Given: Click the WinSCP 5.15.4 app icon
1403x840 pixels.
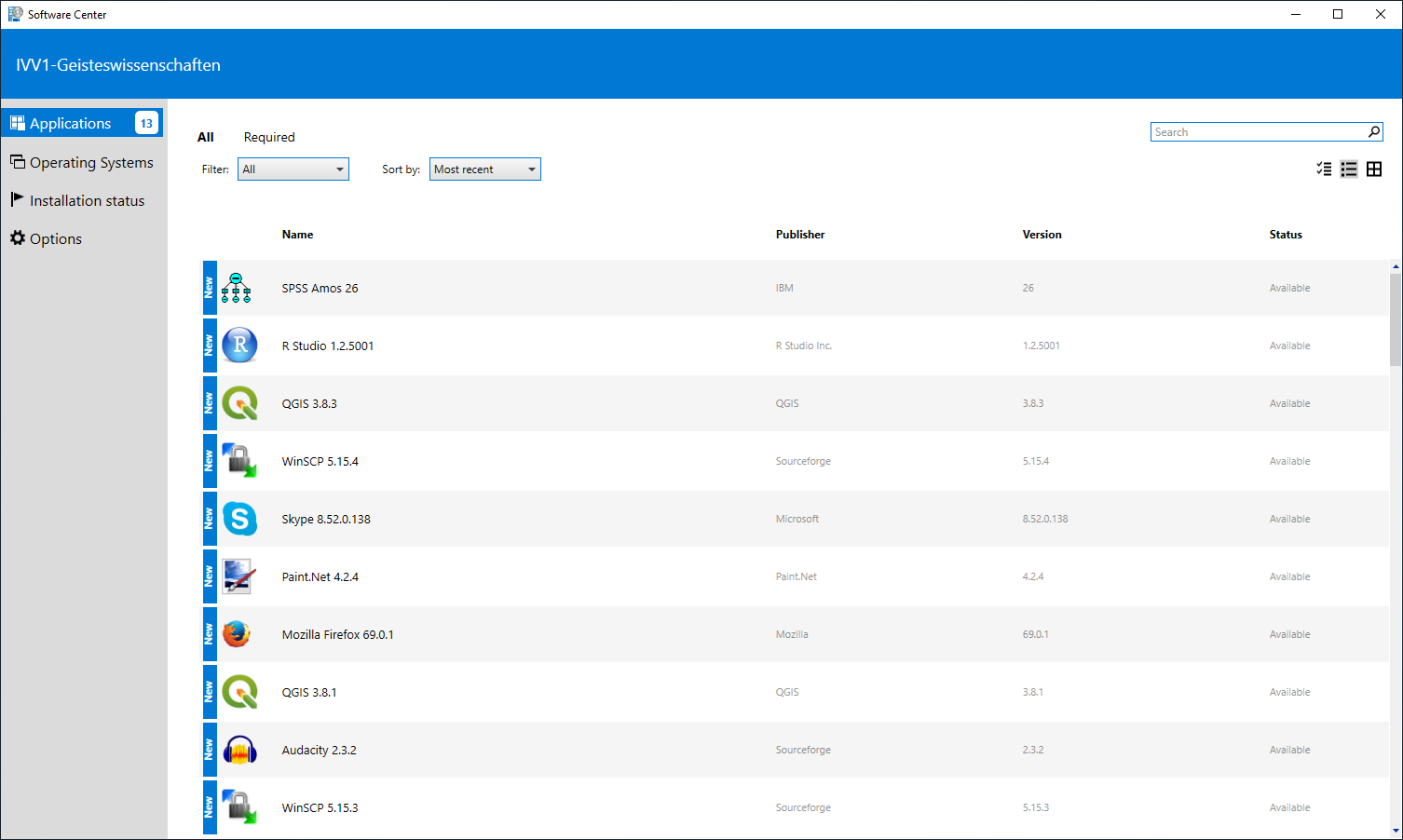Looking at the screenshot, I should pyautogui.click(x=239, y=461).
